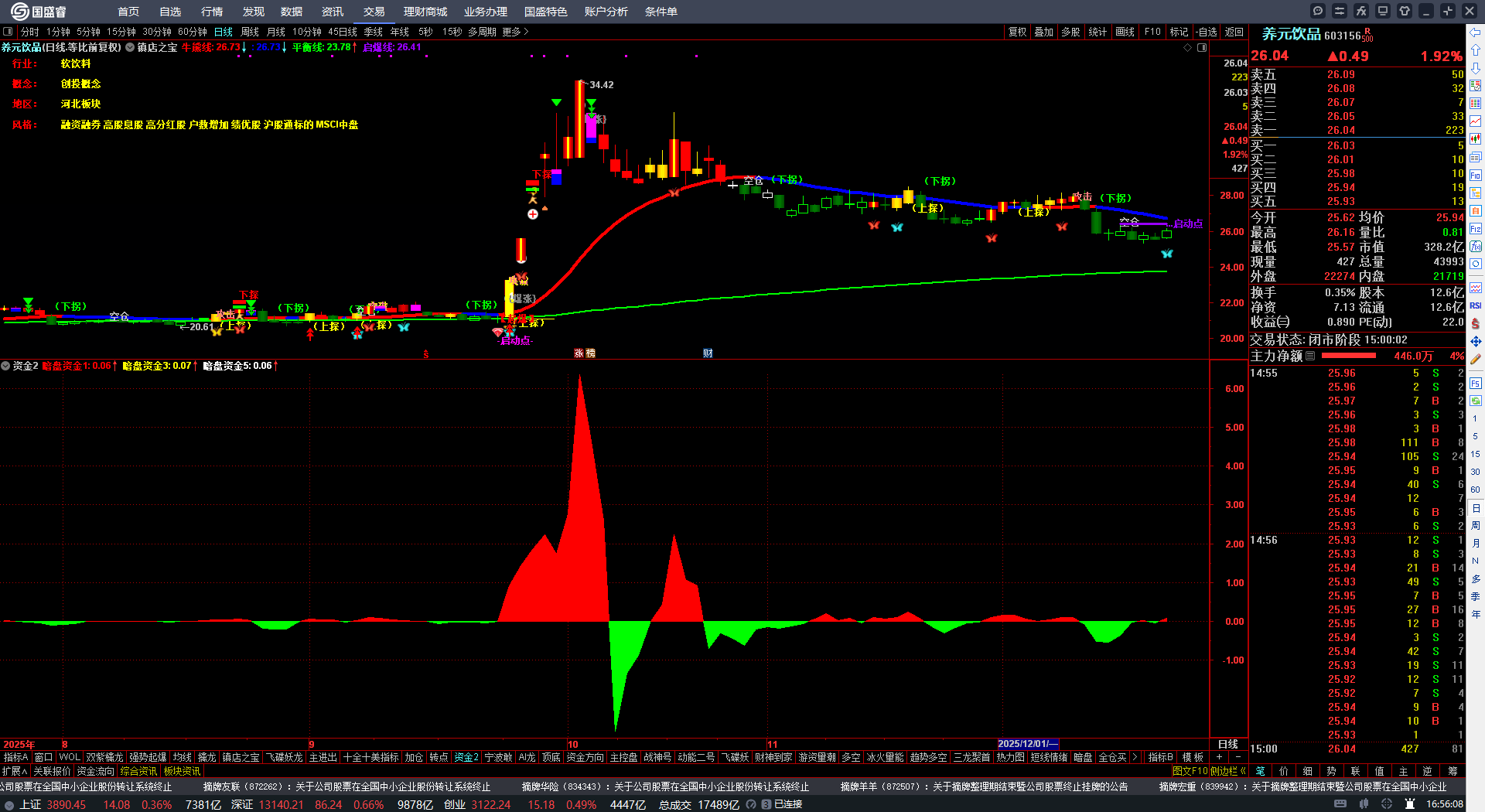The height and width of the screenshot is (812, 1485).
Task: Click the 2025/12/01 date marker on timeline
Action: [1027, 744]
